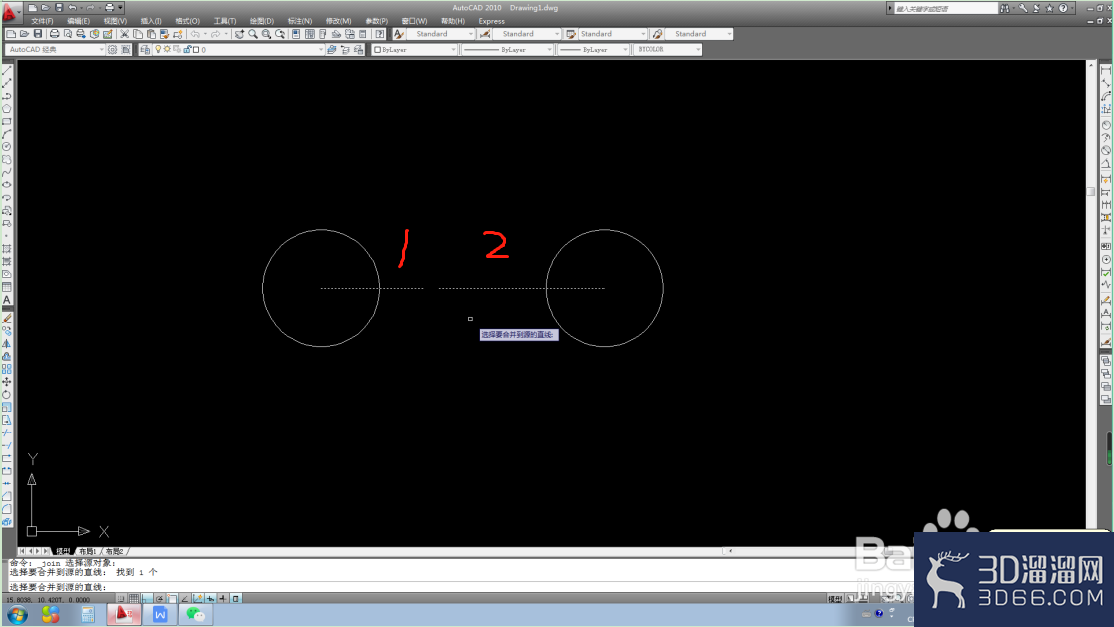The height and width of the screenshot is (627, 1114).
Task: Toggle layer 0 on/off light bulb
Action: tap(158, 50)
